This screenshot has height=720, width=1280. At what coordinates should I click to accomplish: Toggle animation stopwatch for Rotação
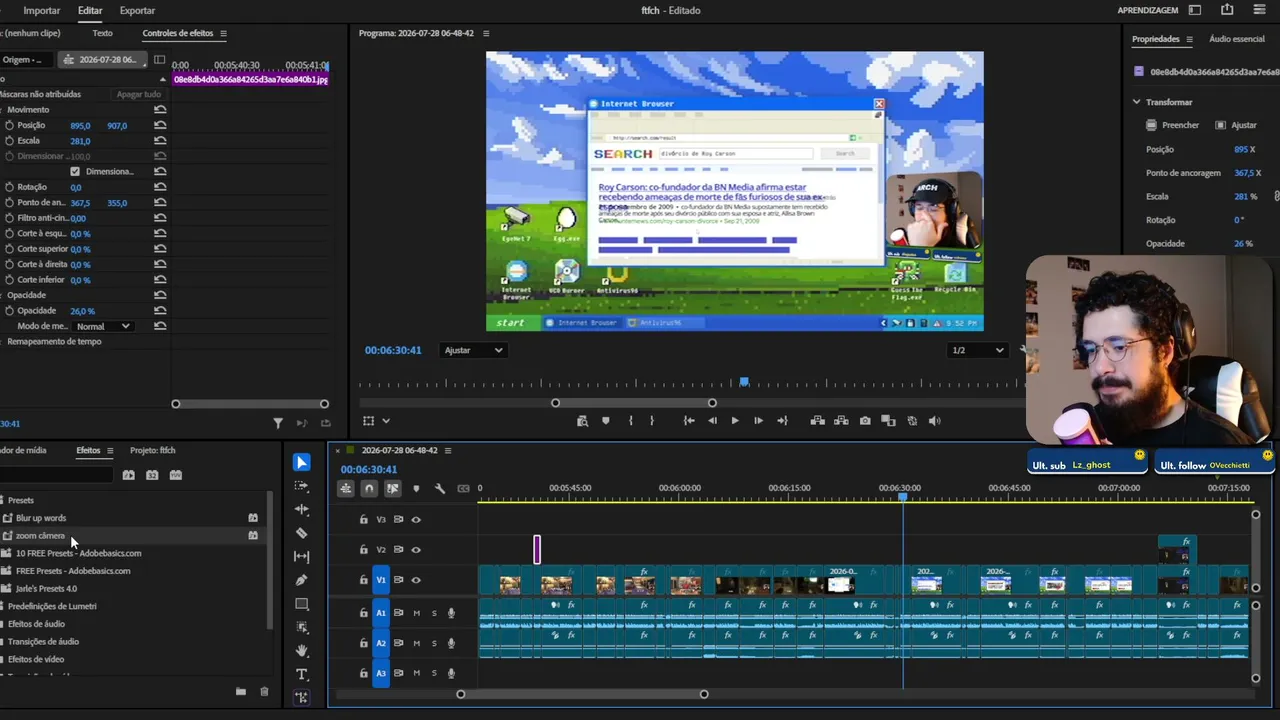(x=9, y=187)
